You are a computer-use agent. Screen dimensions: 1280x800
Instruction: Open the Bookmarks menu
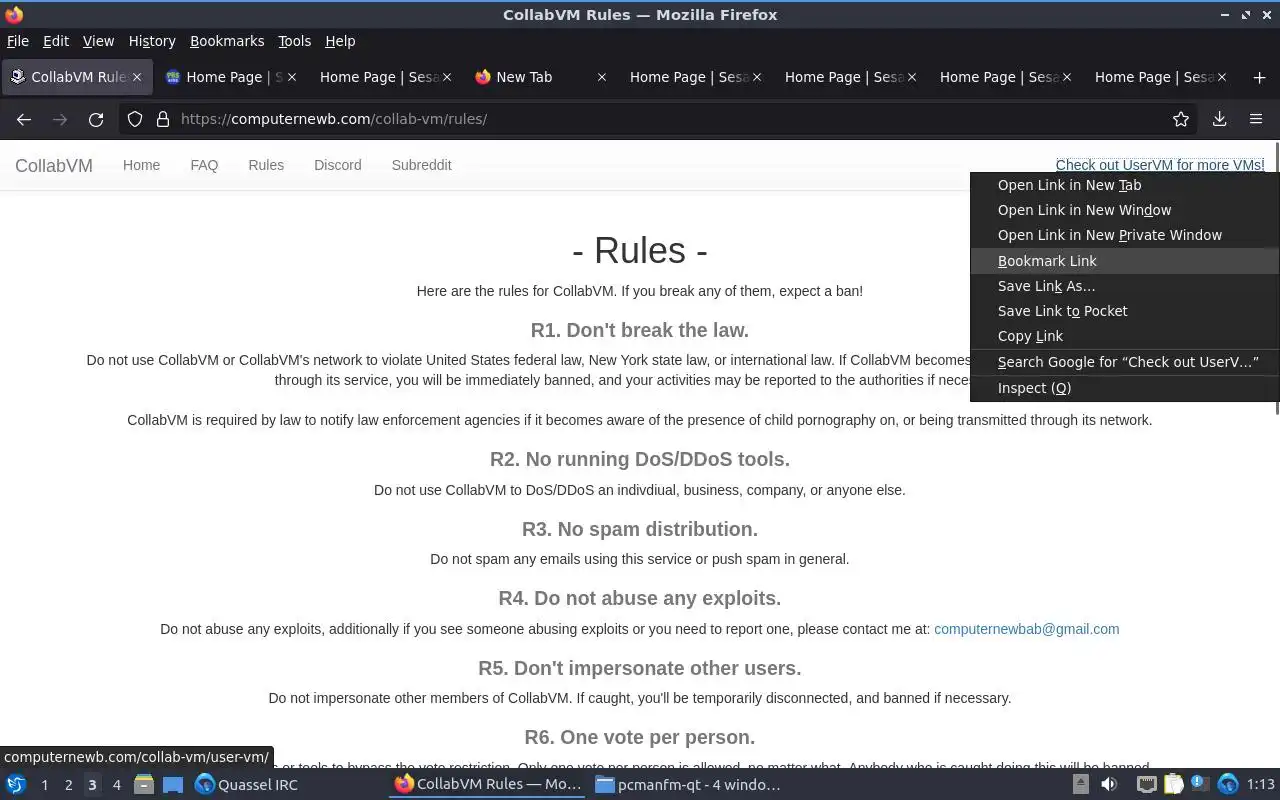point(227,41)
